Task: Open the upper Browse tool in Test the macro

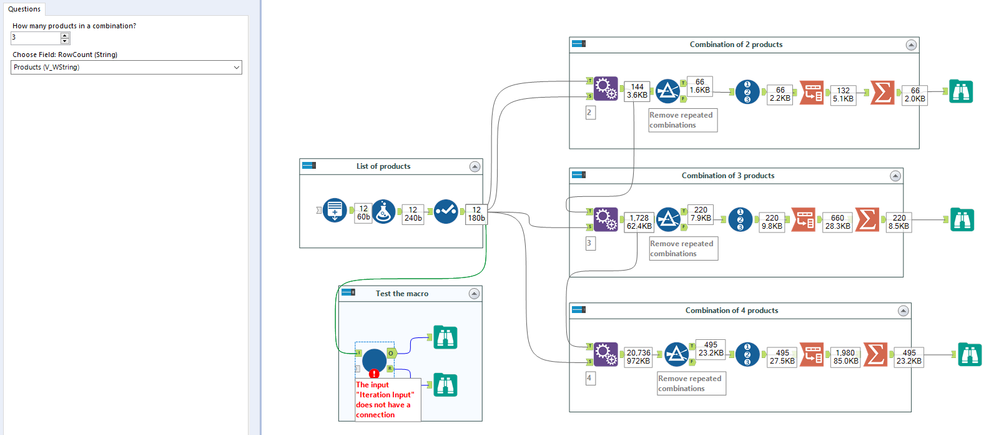Action: point(445,337)
